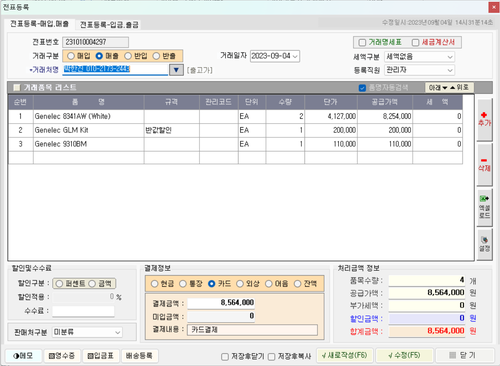Click the 공급가액 column header

[385, 102]
